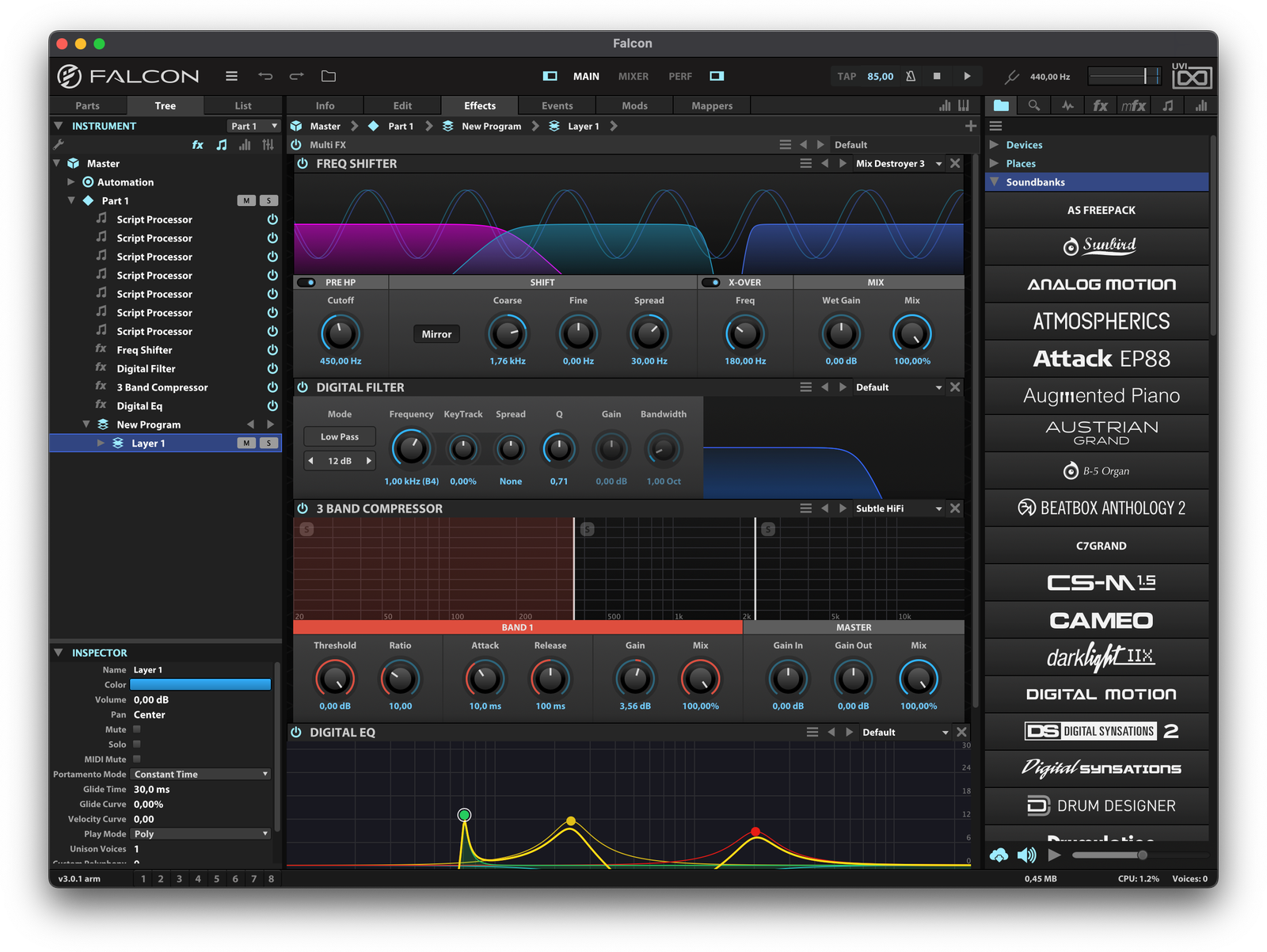Screen dimensions: 1267x952
Task: Toggle right sidebar panel icon
Action: pyautogui.click(x=717, y=76)
